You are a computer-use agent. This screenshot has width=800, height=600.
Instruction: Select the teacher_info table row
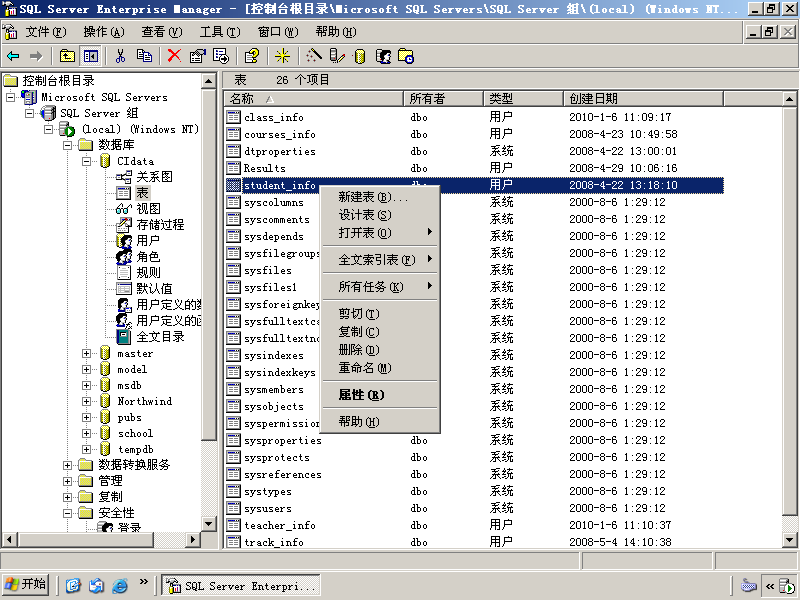474,525
